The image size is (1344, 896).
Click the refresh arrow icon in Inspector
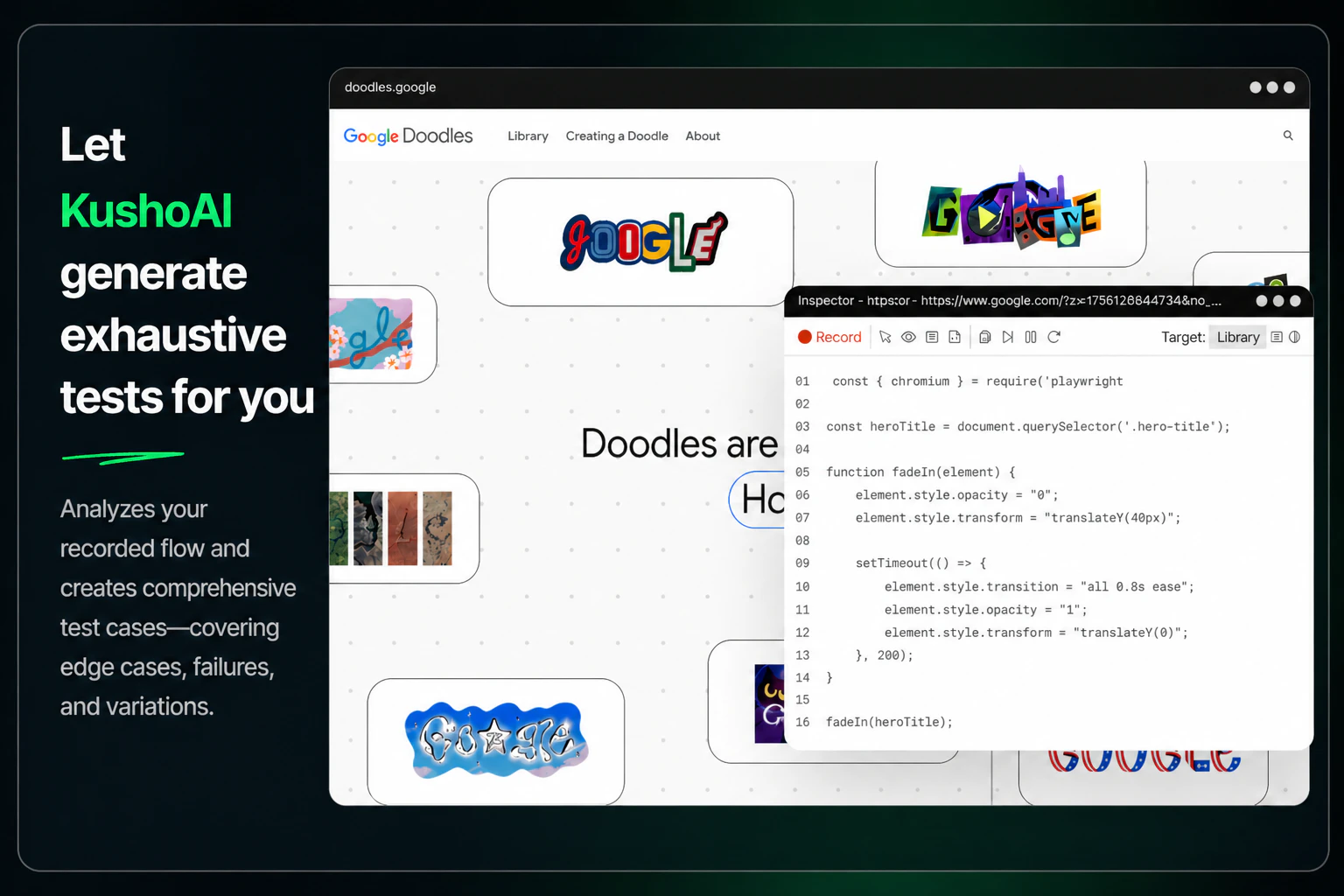pos(1054,337)
